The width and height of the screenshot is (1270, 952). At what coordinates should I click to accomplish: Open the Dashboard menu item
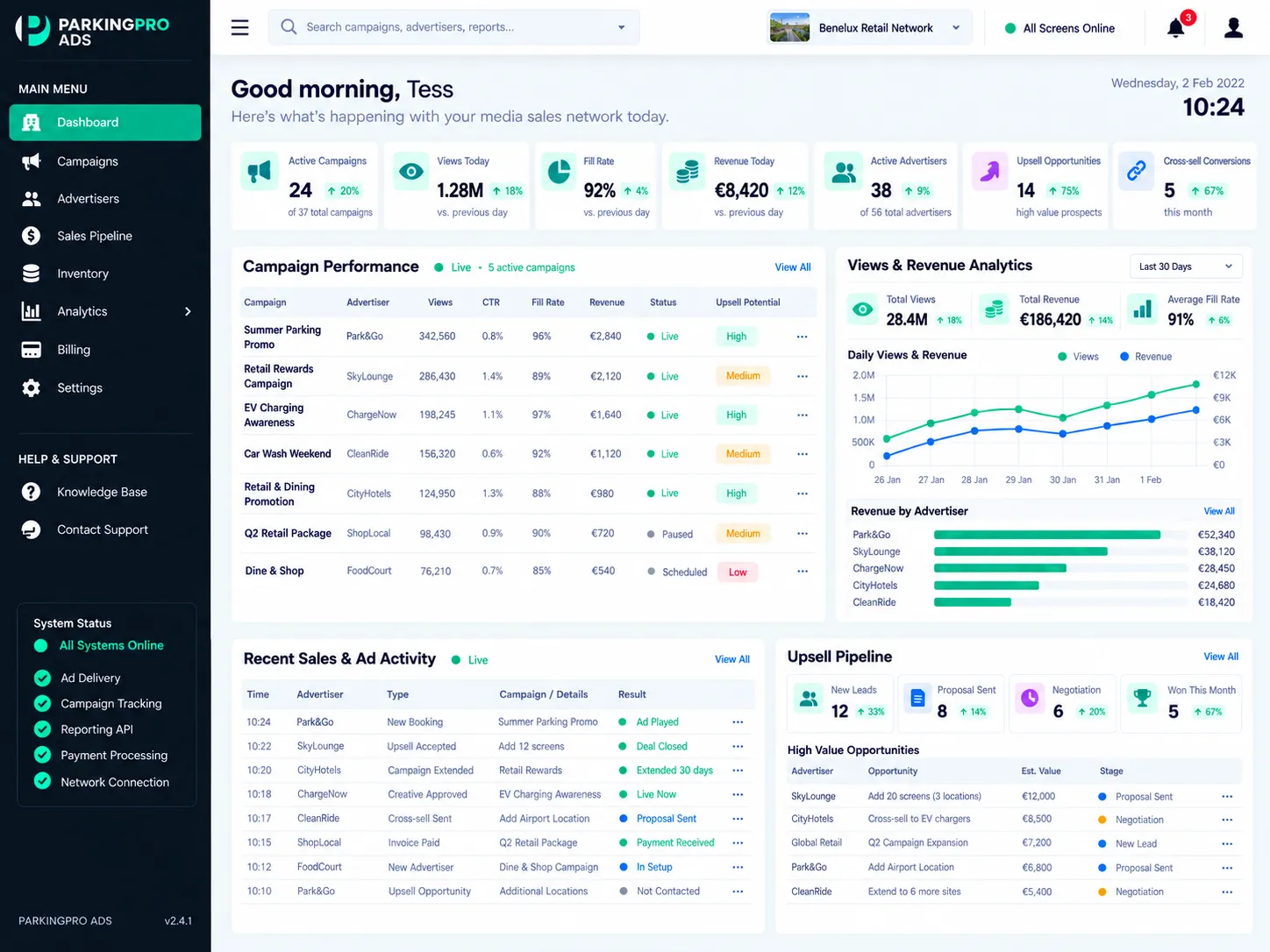click(105, 123)
